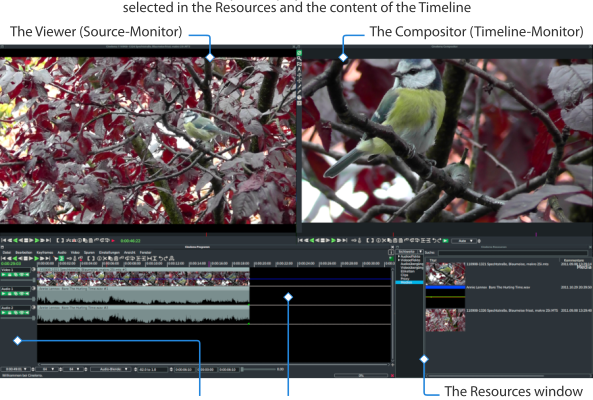This screenshot has height=400, width=593.
Task: Toggle the arm-track button on Audio 2
Action: [x=10, y=313]
